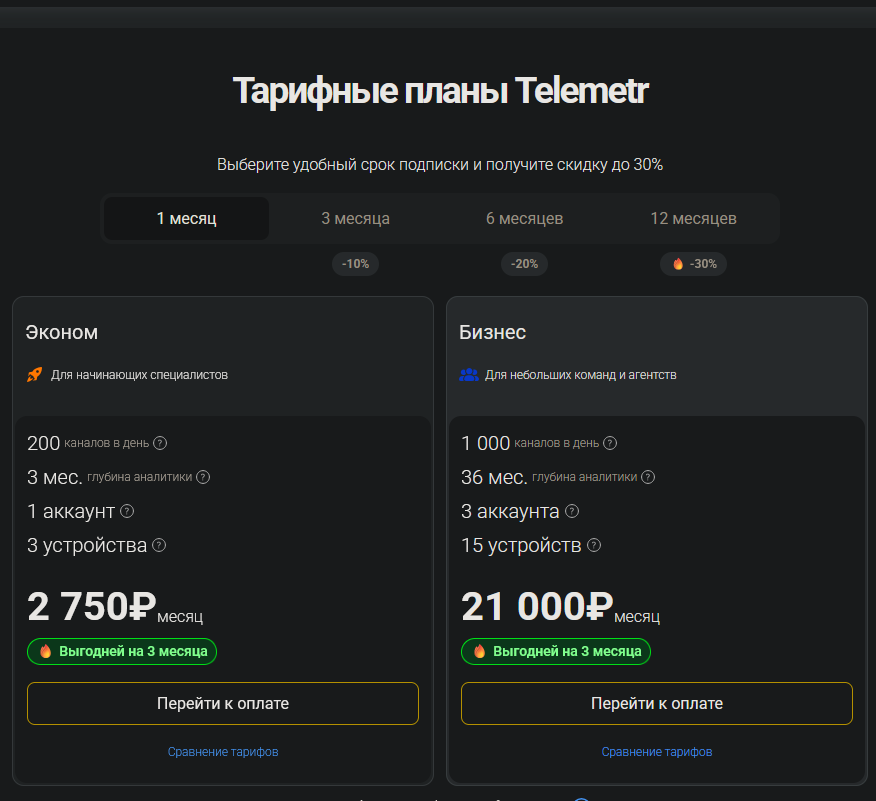
Task: Select the 1 месяц subscription tab
Action: 187,218
